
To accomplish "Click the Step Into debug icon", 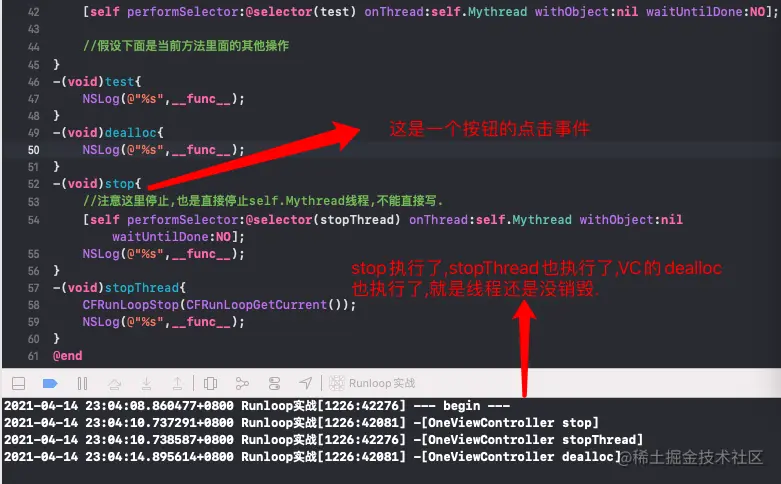I will pyautogui.click(x=146, y=383).
